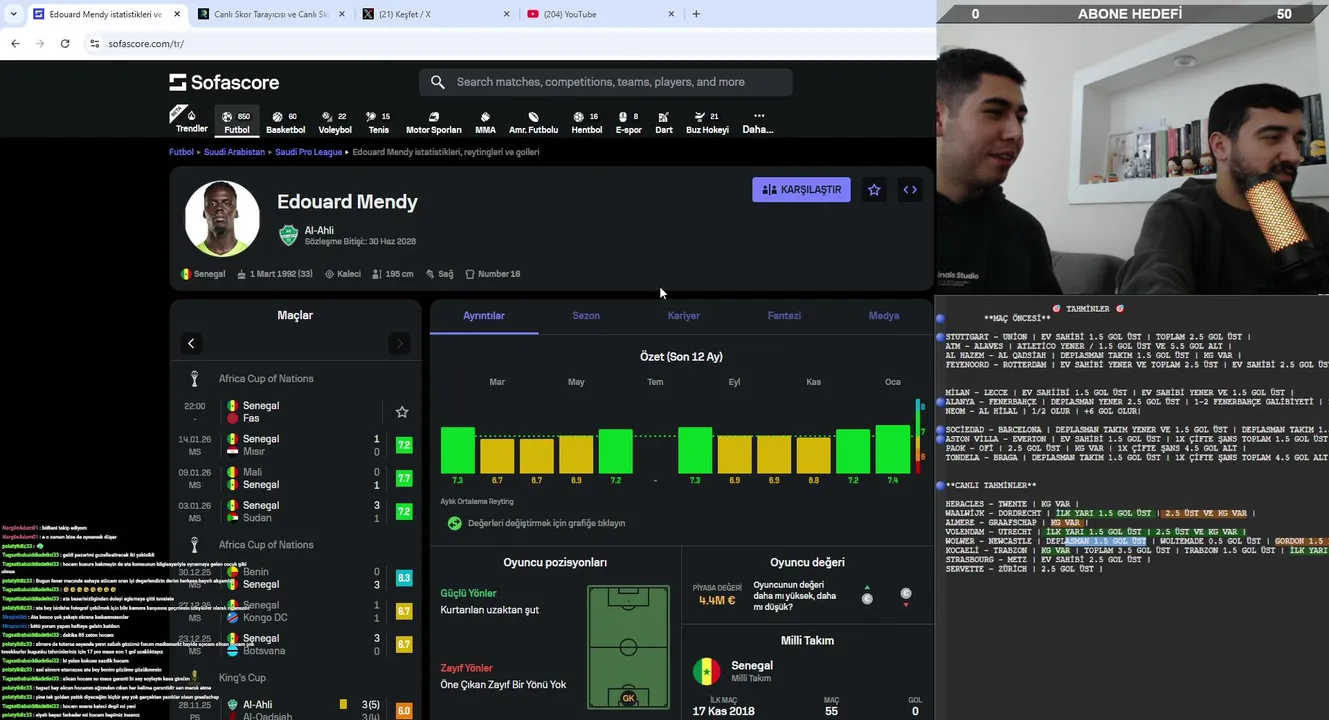Click the search magnifier icon
The width and height of the screenshot is (1329, 720).
pyautogui.click(x=438, y=82)
